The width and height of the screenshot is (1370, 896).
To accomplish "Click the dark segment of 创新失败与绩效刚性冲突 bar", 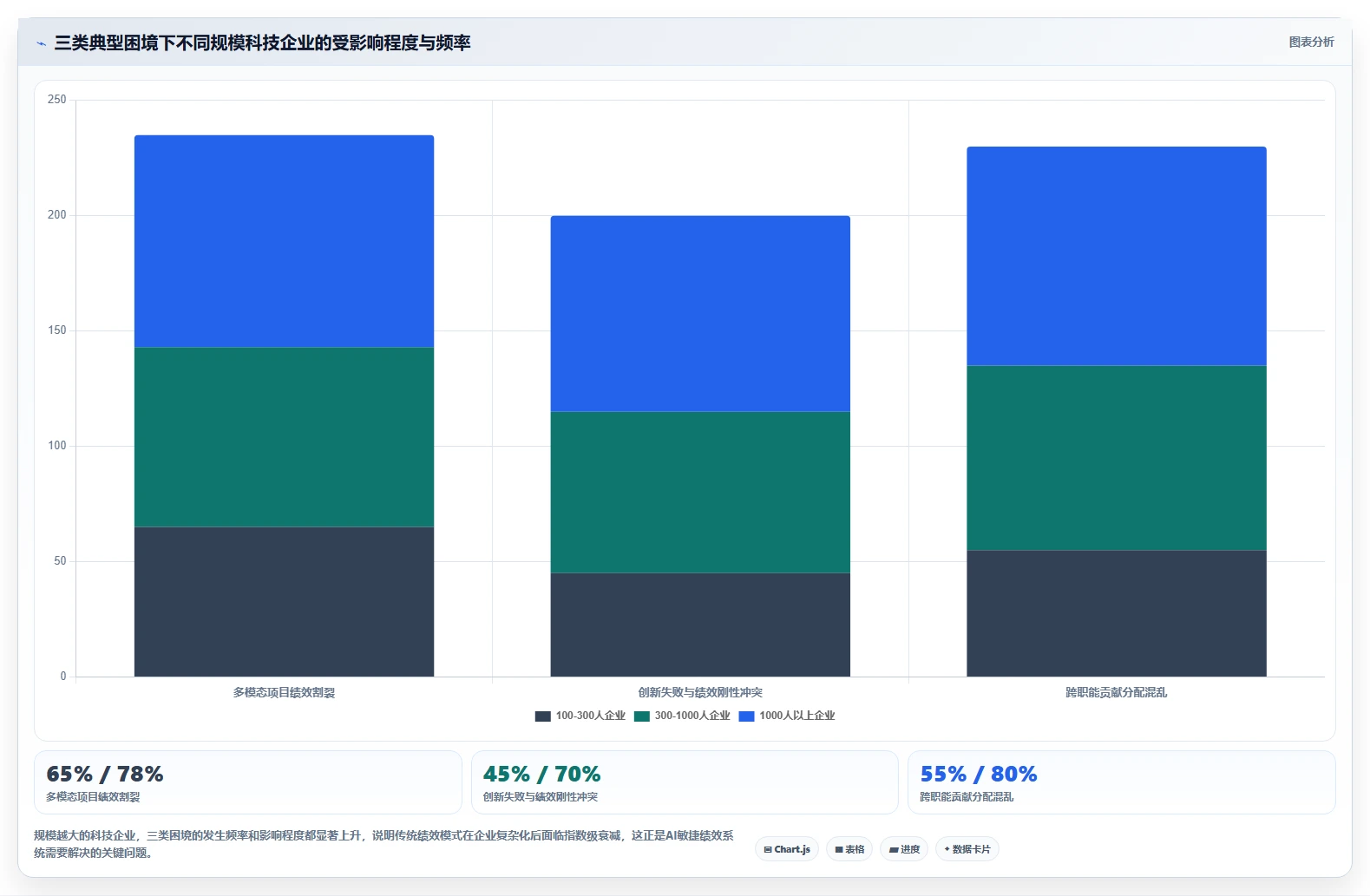I will [700, 625].
